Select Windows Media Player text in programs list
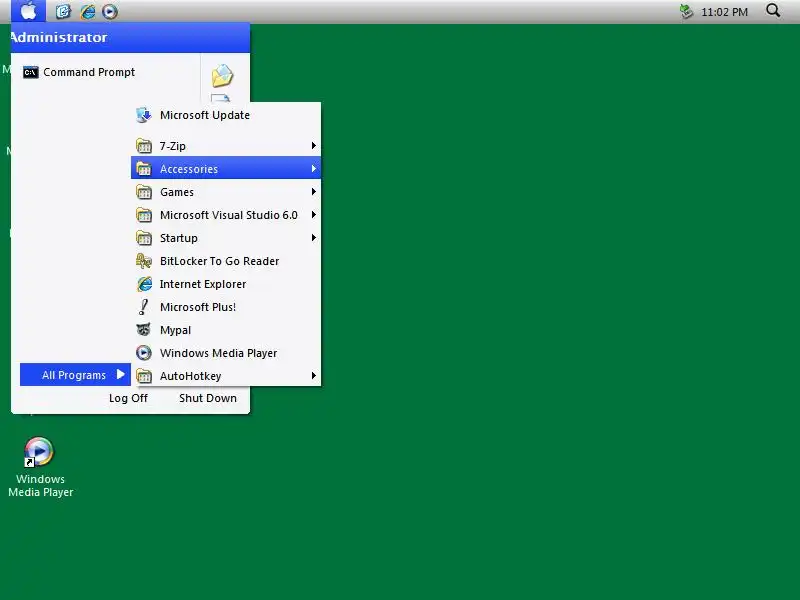This screenshot has height=600, width=800. pyautogui.click(x=218, y=353)
